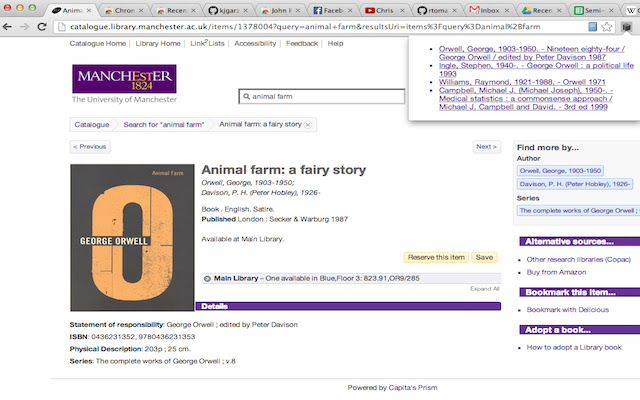
Task: Click the Save button
Action: point(484,258)
